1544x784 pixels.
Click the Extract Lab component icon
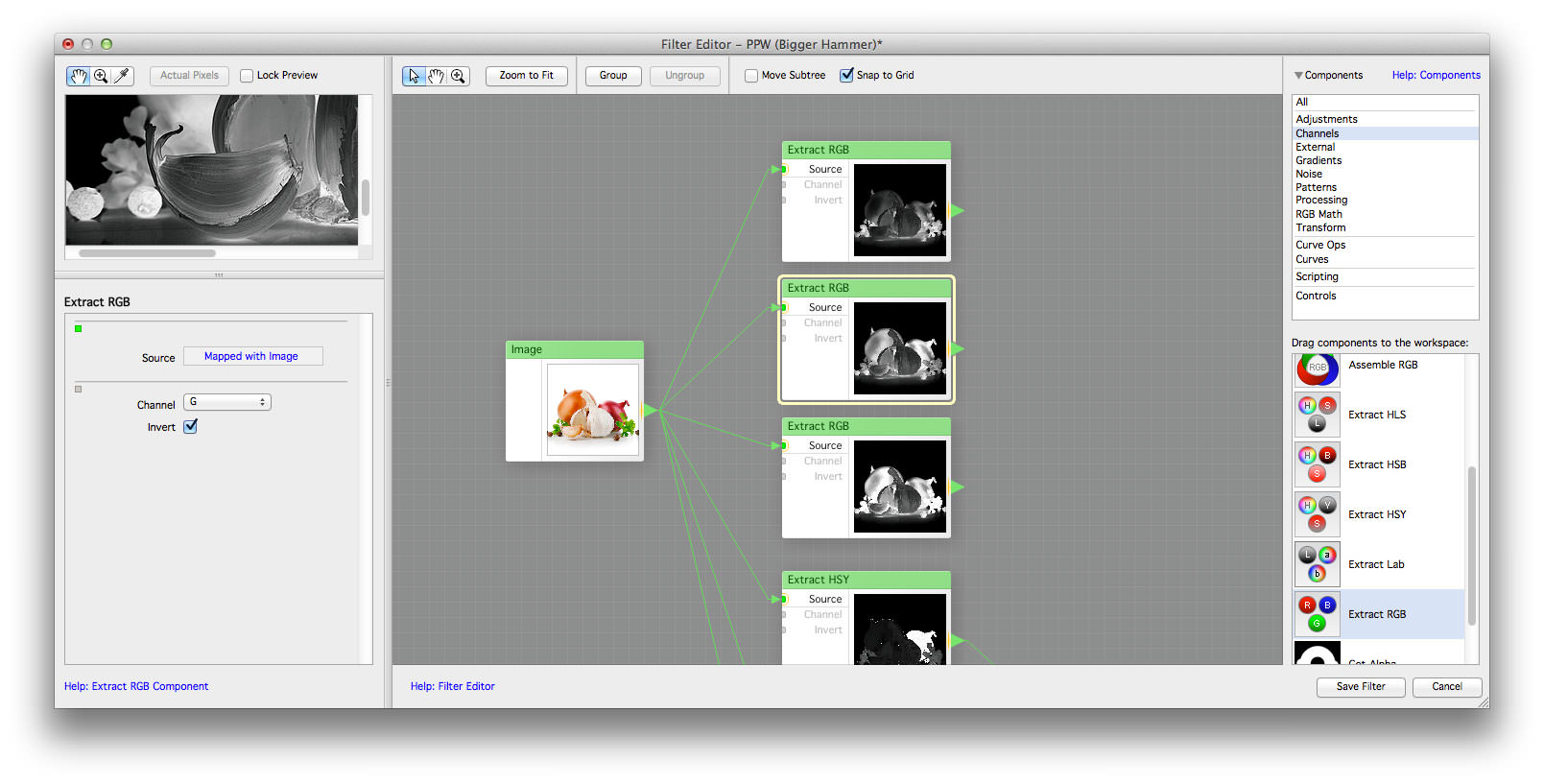click(x=1318, y=564)
